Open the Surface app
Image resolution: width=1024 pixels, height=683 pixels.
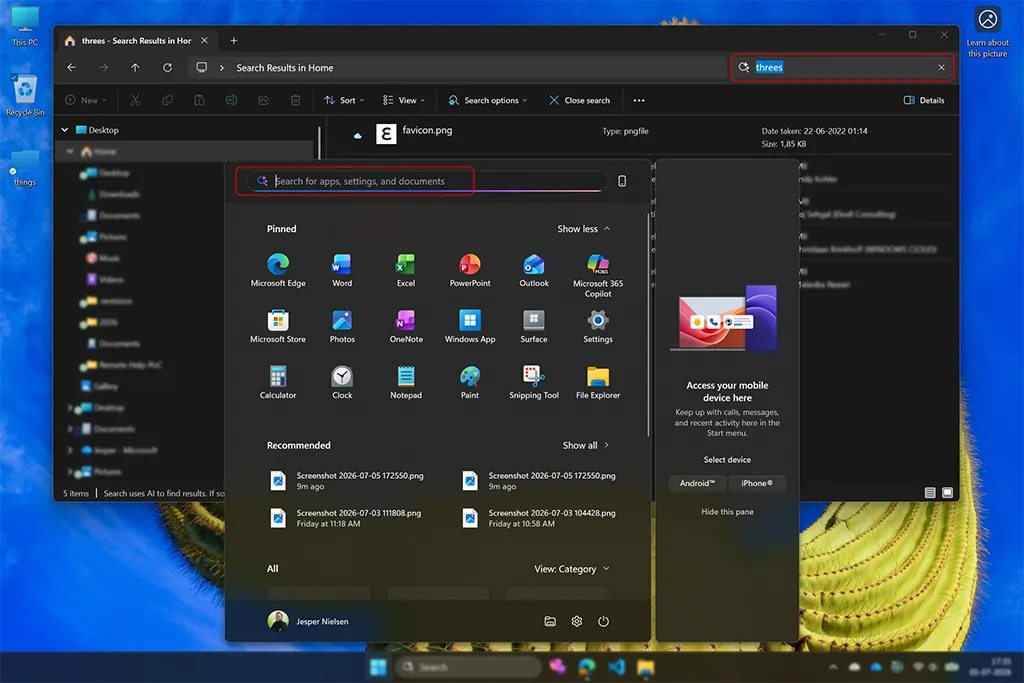click(534, 326)
